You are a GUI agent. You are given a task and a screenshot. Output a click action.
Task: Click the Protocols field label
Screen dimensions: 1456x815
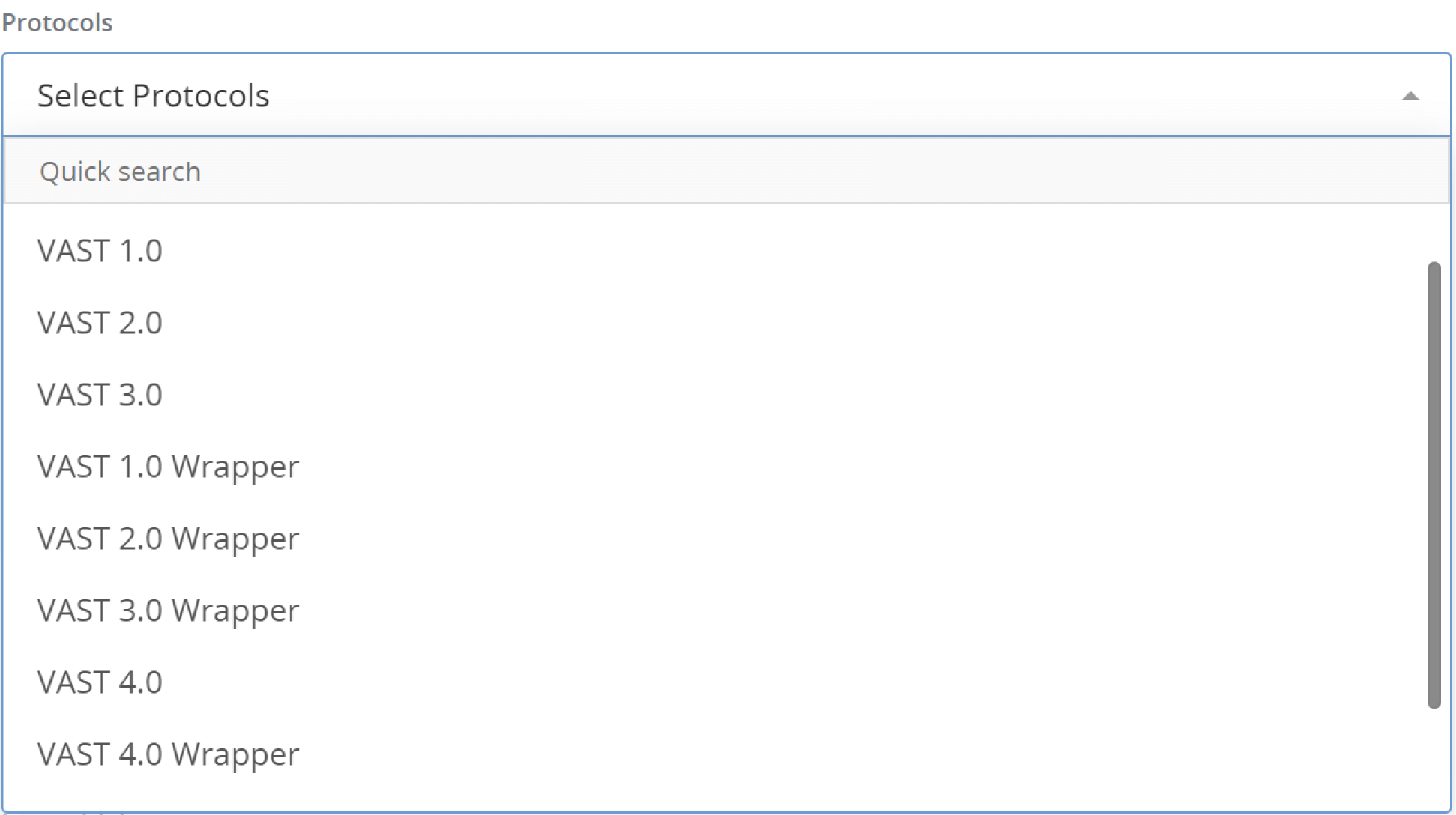(58, 23)
